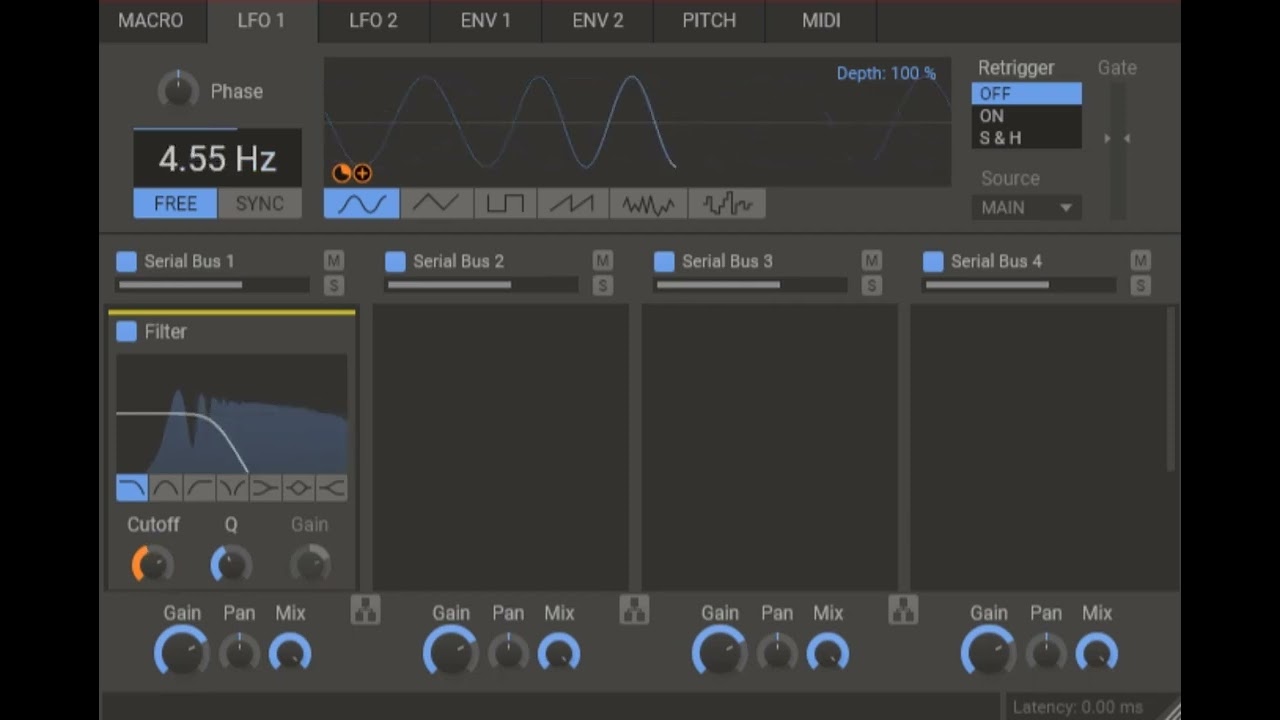Select the sawtooth wave LFO shape
The image size is (1280, 720).
(572, 204)
